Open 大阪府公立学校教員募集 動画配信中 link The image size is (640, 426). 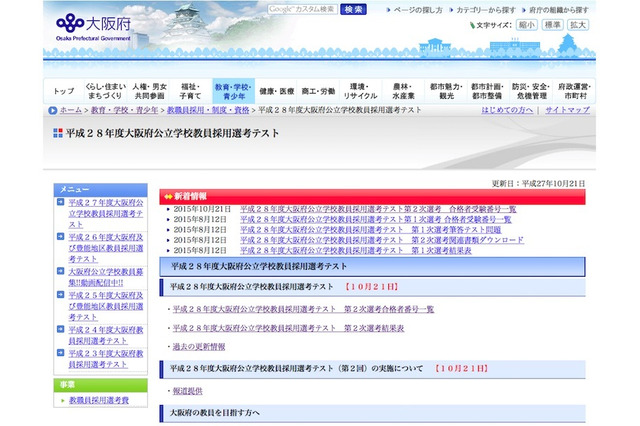tap(106, 277)
